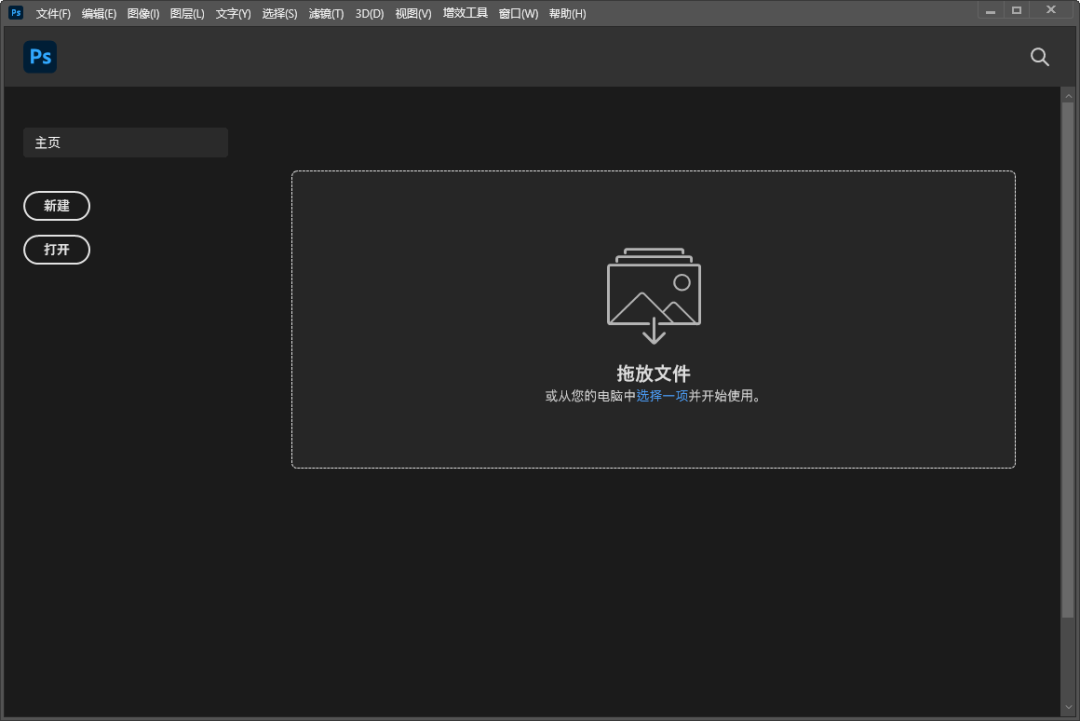Open the 文件(F) menu
This screenshot has width=1080, height=721.
(53, 14)
